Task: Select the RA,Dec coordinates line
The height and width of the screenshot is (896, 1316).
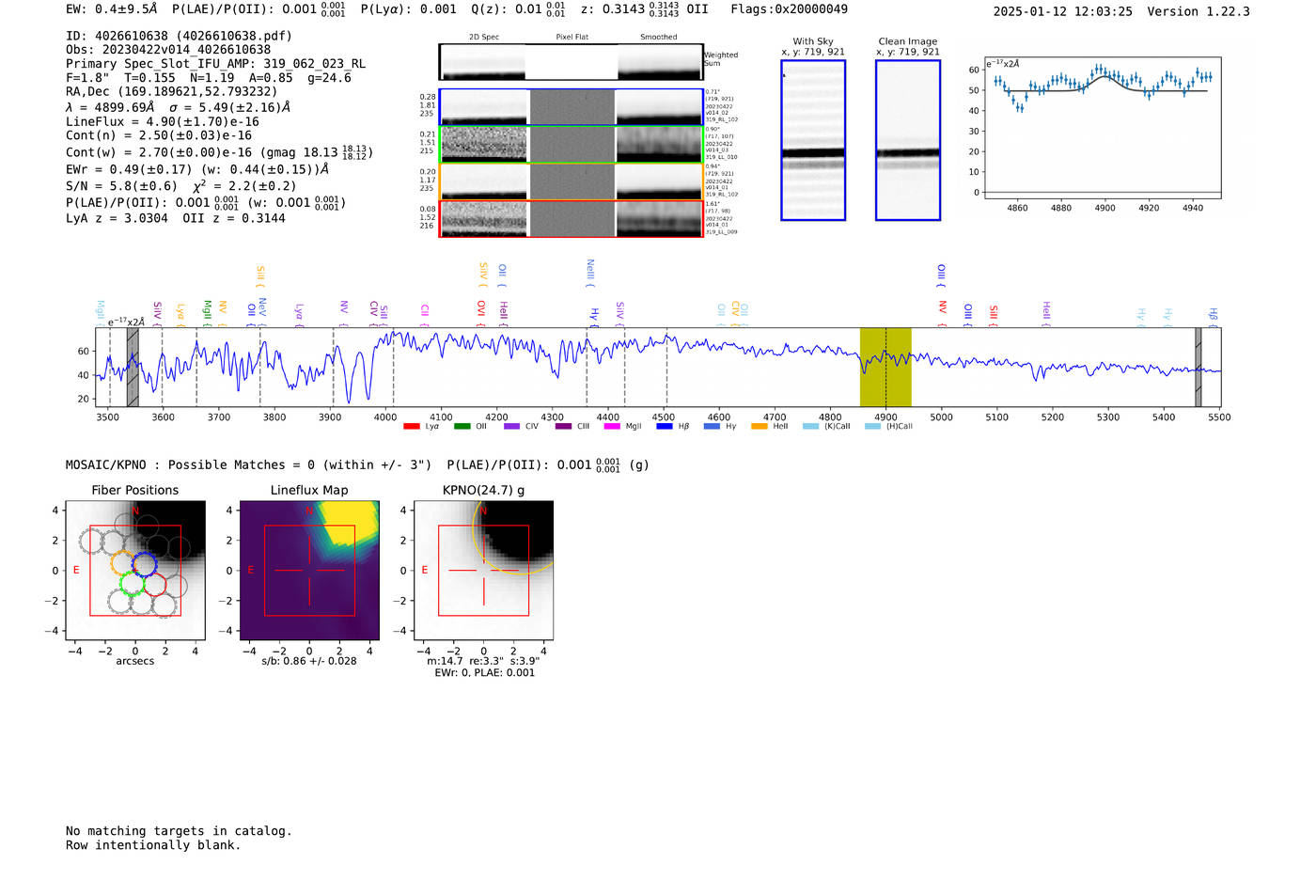Action: (x=172, y=92)
